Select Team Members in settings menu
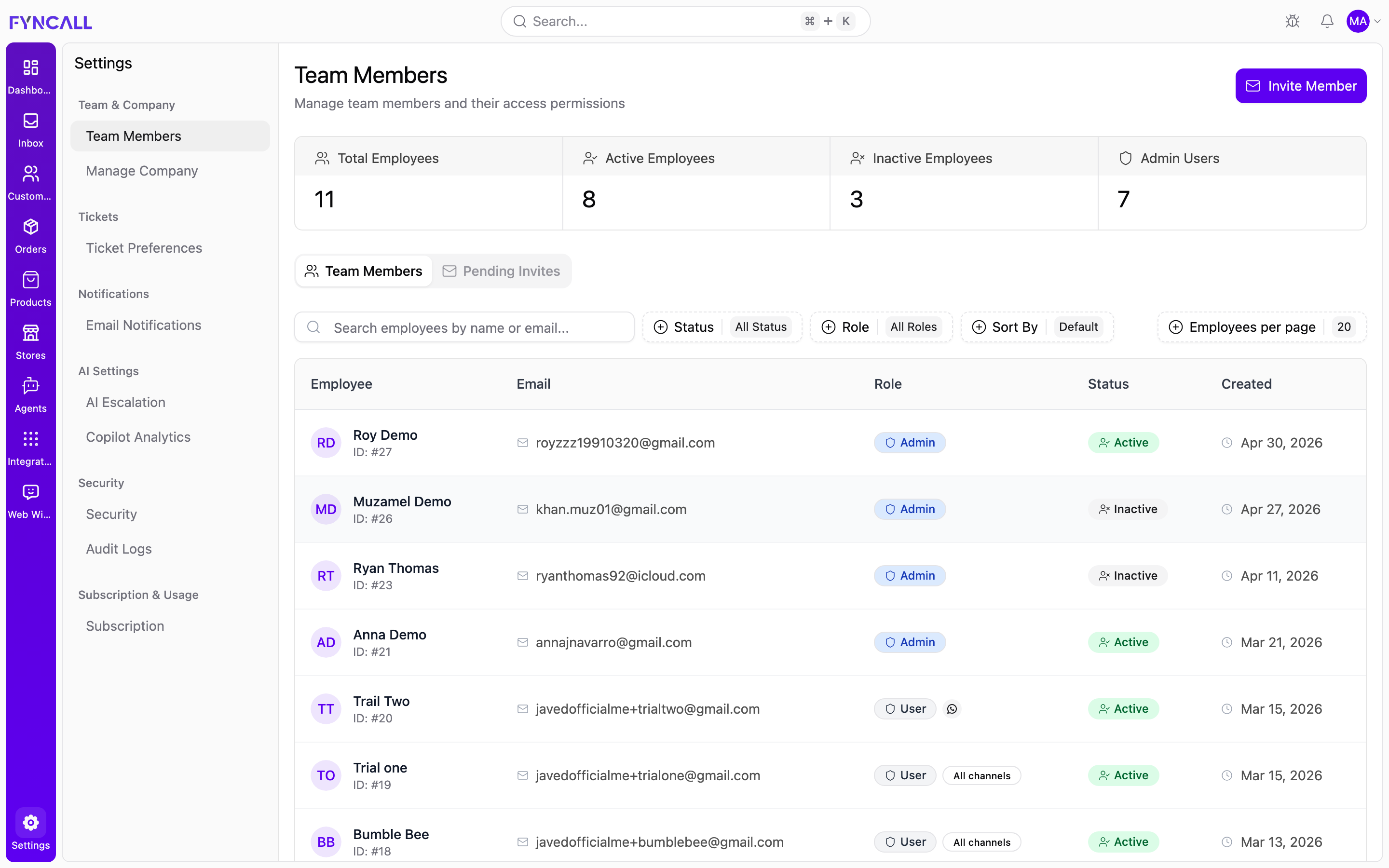This screenshot has height=868, width=1389. [x=170, y=136]
